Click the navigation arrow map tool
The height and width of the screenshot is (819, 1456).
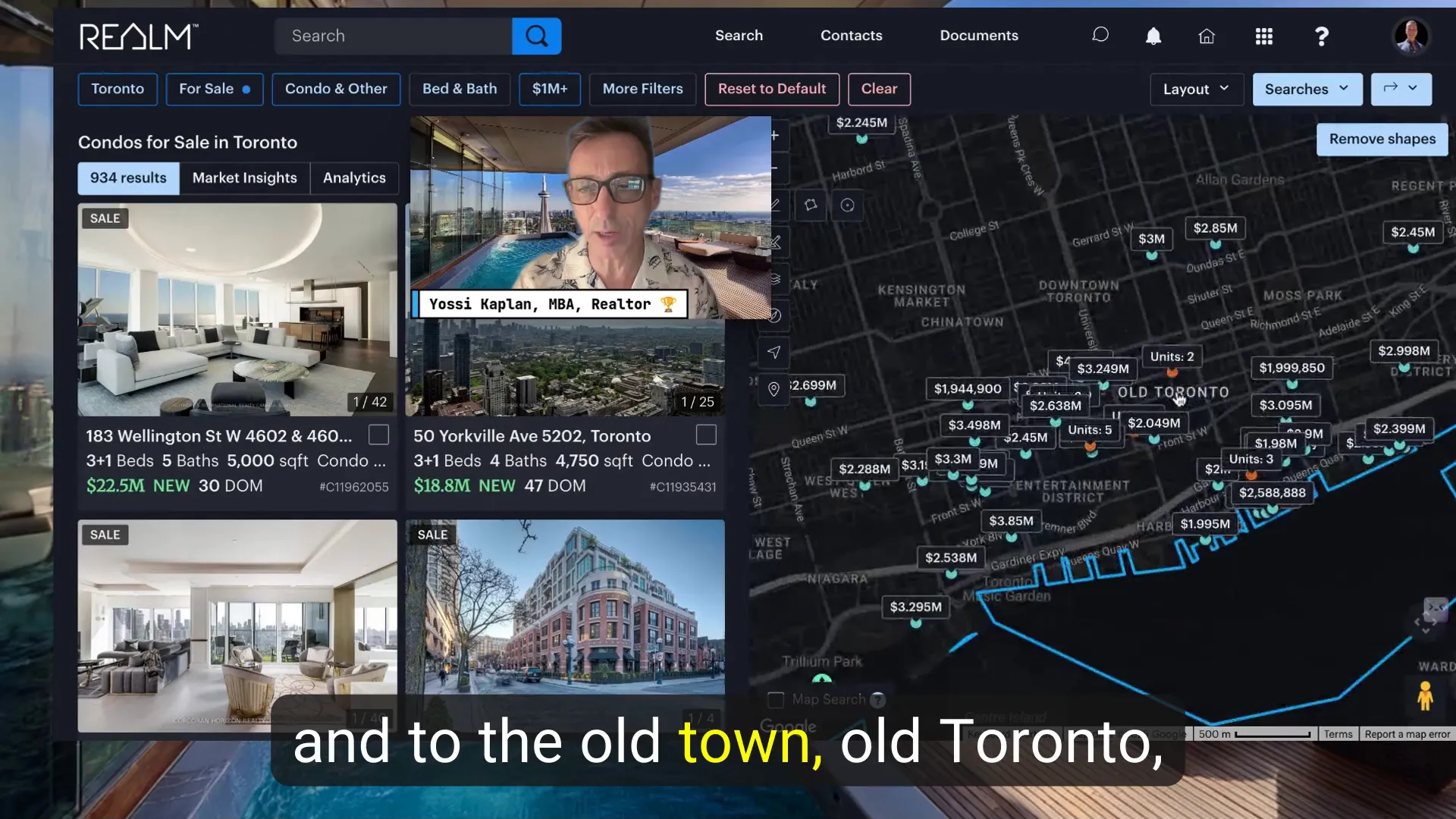point(774,352)
